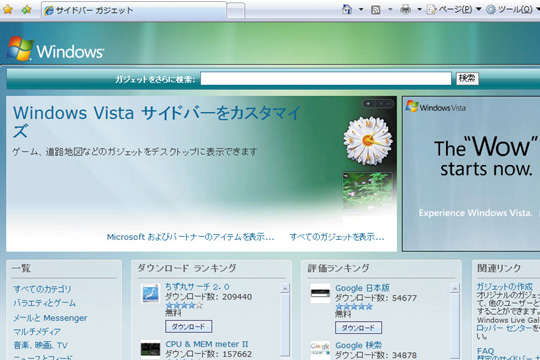Image resolution: width=540 pixels, height=360 pixels.
Task: Open Google 検索 gadget link
Action: [359, 345]
